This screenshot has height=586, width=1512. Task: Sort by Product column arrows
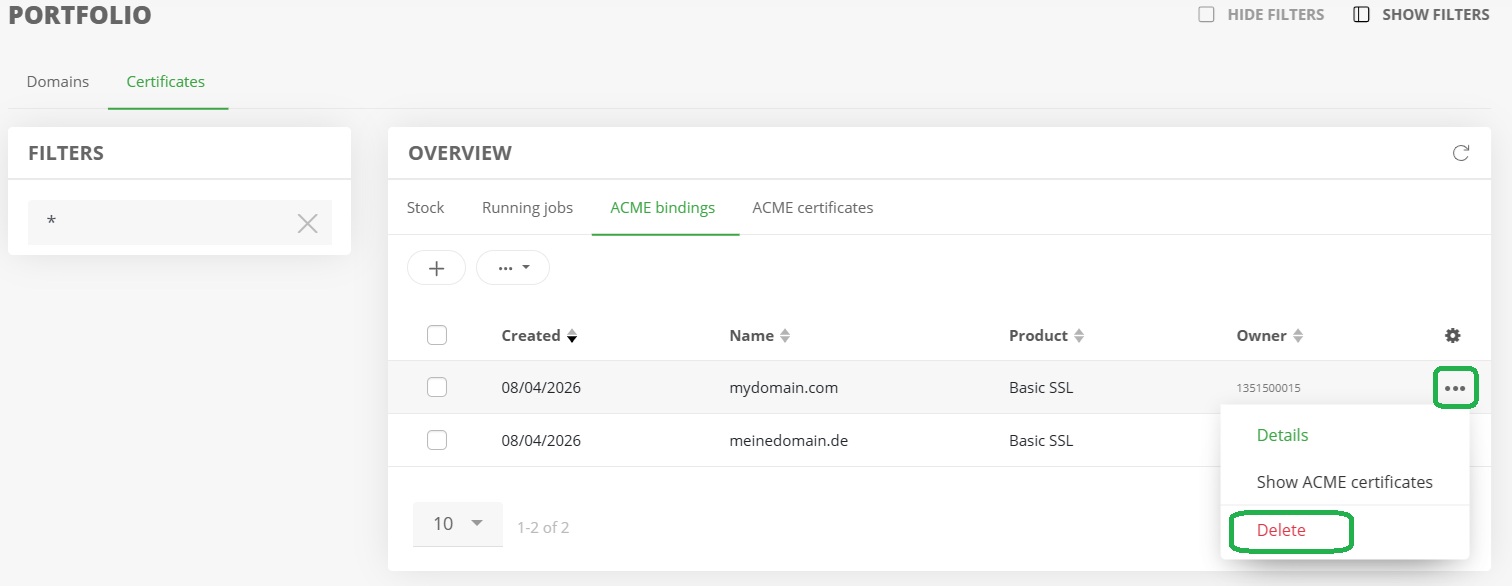pyautogui.click(x=1079, y=336)
